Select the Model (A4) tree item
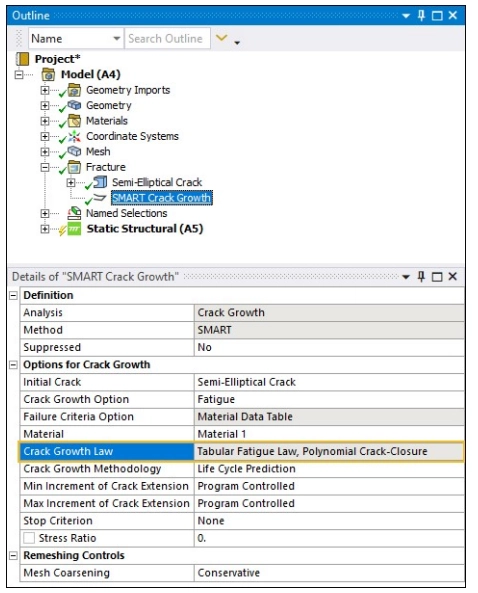The height and width of the screenshot is (593, 478). click(x=91, y=75)
